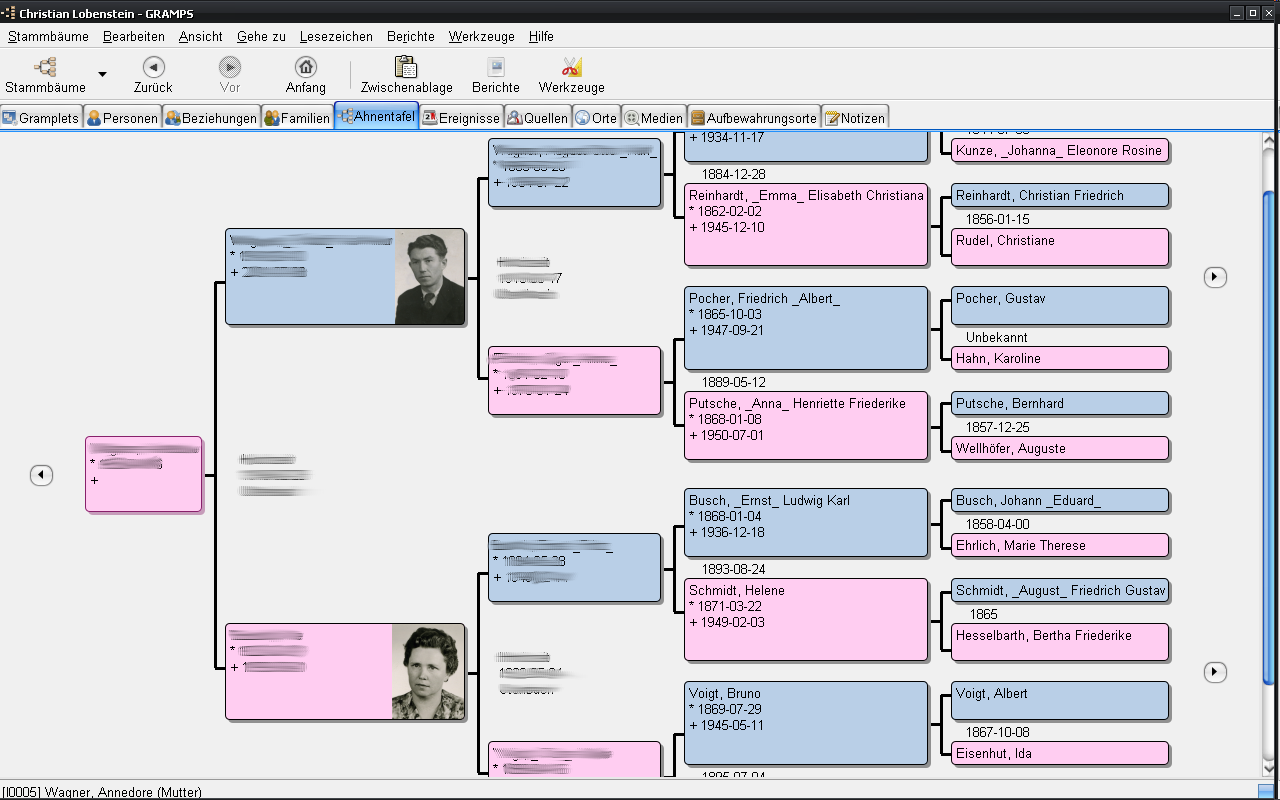
Task: Select Busch, Johann Eduard box
Action: (1060, 501)
